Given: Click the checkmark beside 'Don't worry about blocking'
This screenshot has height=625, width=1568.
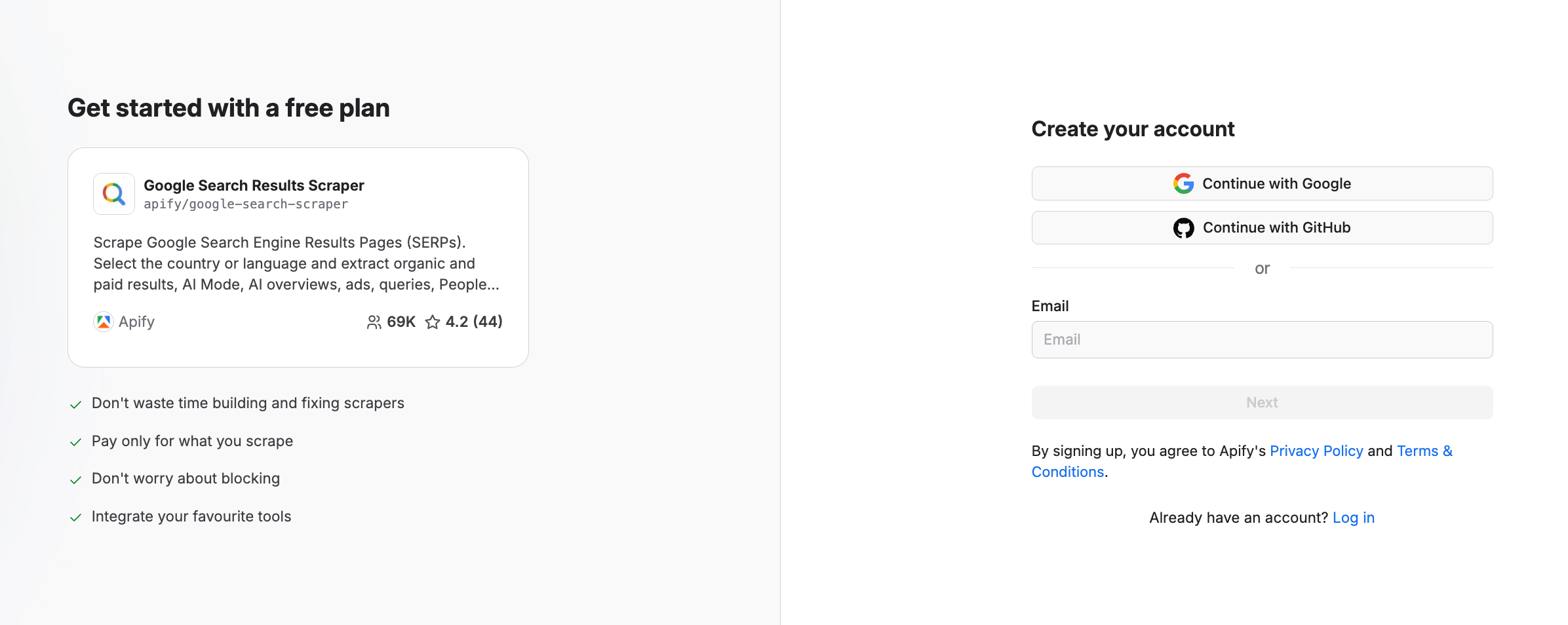Looking at the screenshot, I should (x=76, y=480).
